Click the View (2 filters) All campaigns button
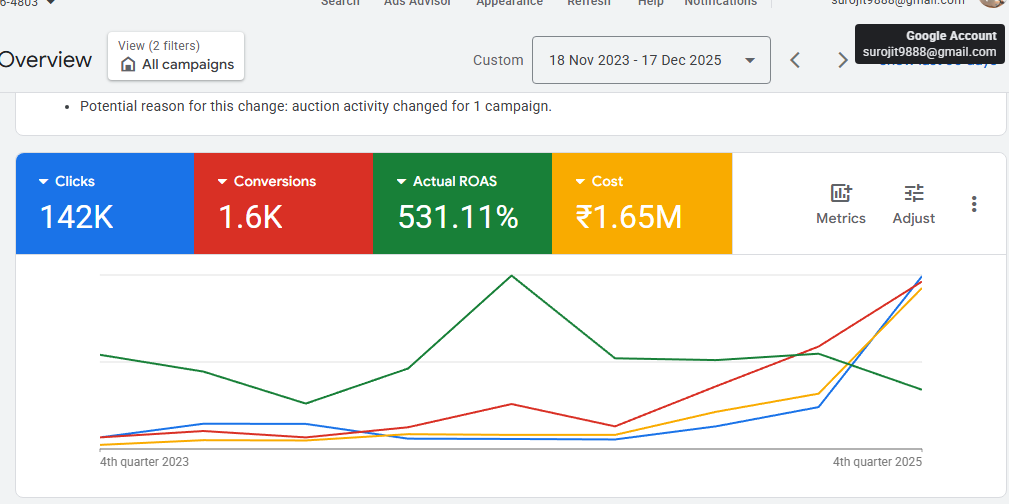Image resolution: width=1009 pixels, height=504 pixels. click(176, 56)
